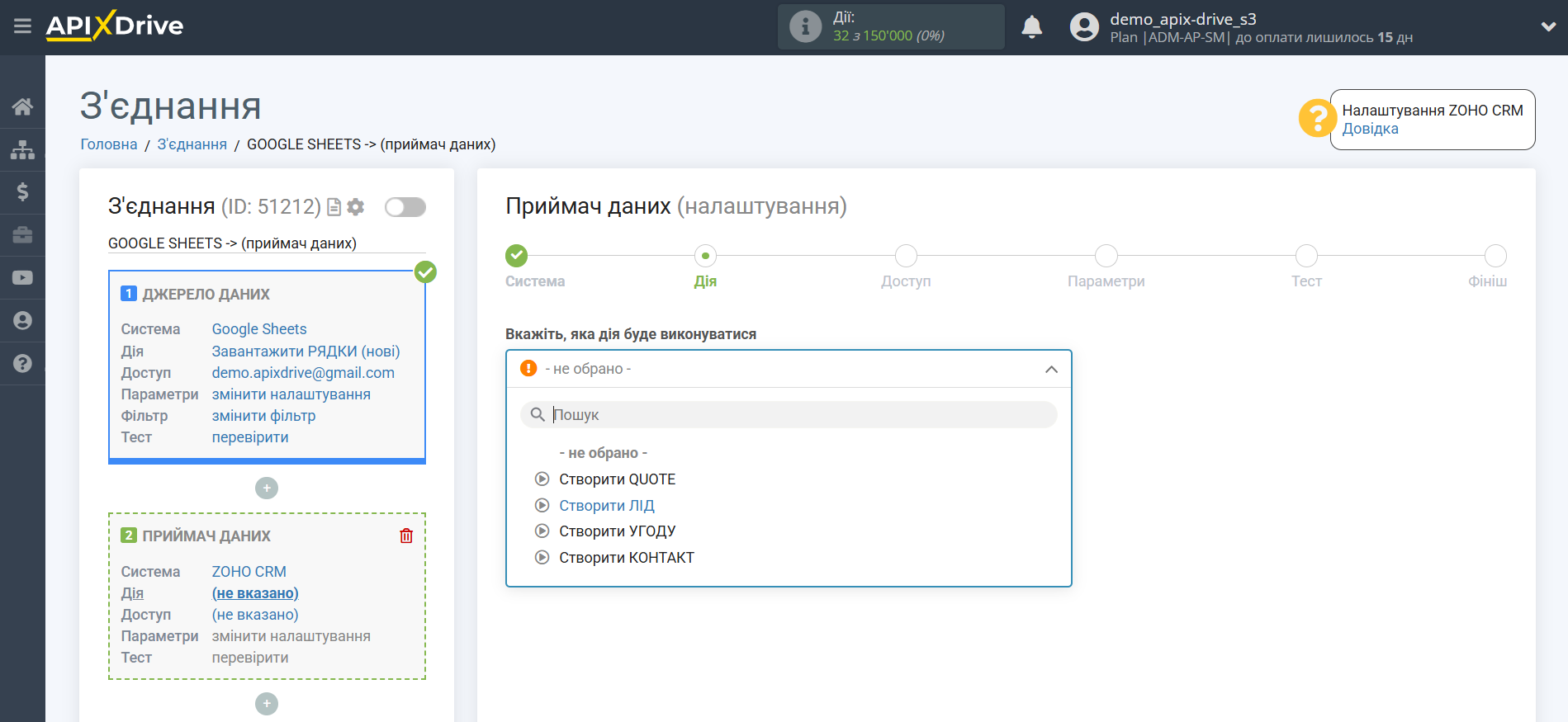Open the briefcase sidebar icon
The width and height of the screenshot is (1568, 722).
pos(22,235)
